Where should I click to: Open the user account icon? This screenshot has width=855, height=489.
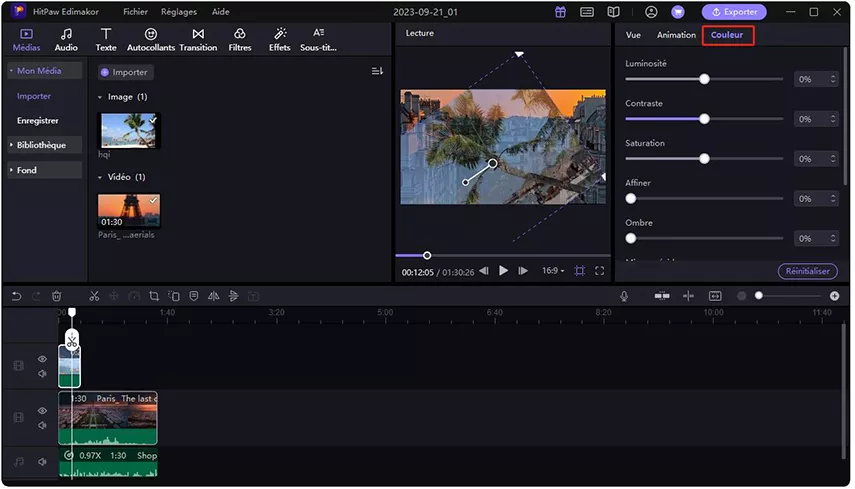(651, 12)
